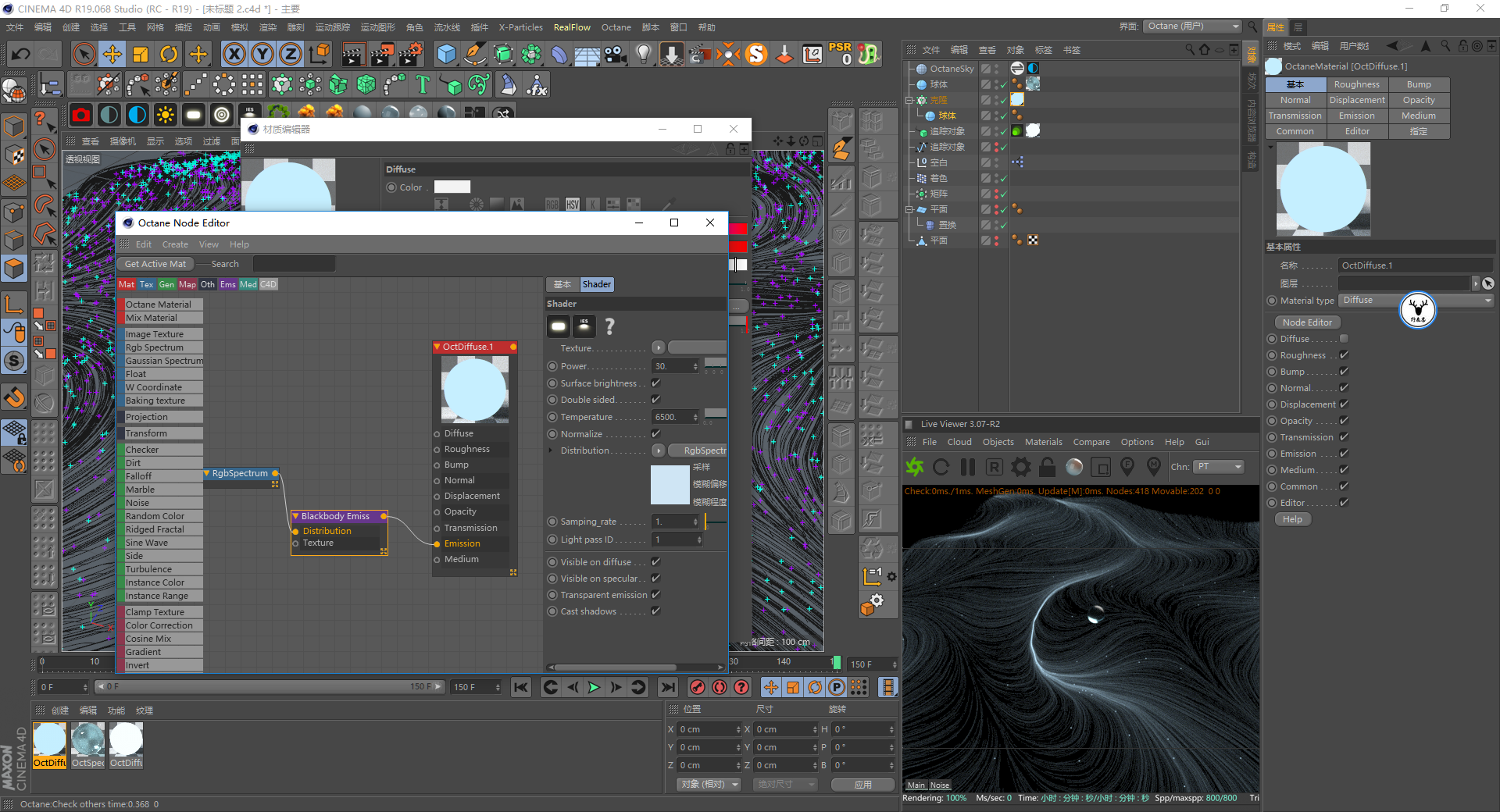Toggle Double sided checkbox
Screen dimensions: 1500x812
point(656,400)
